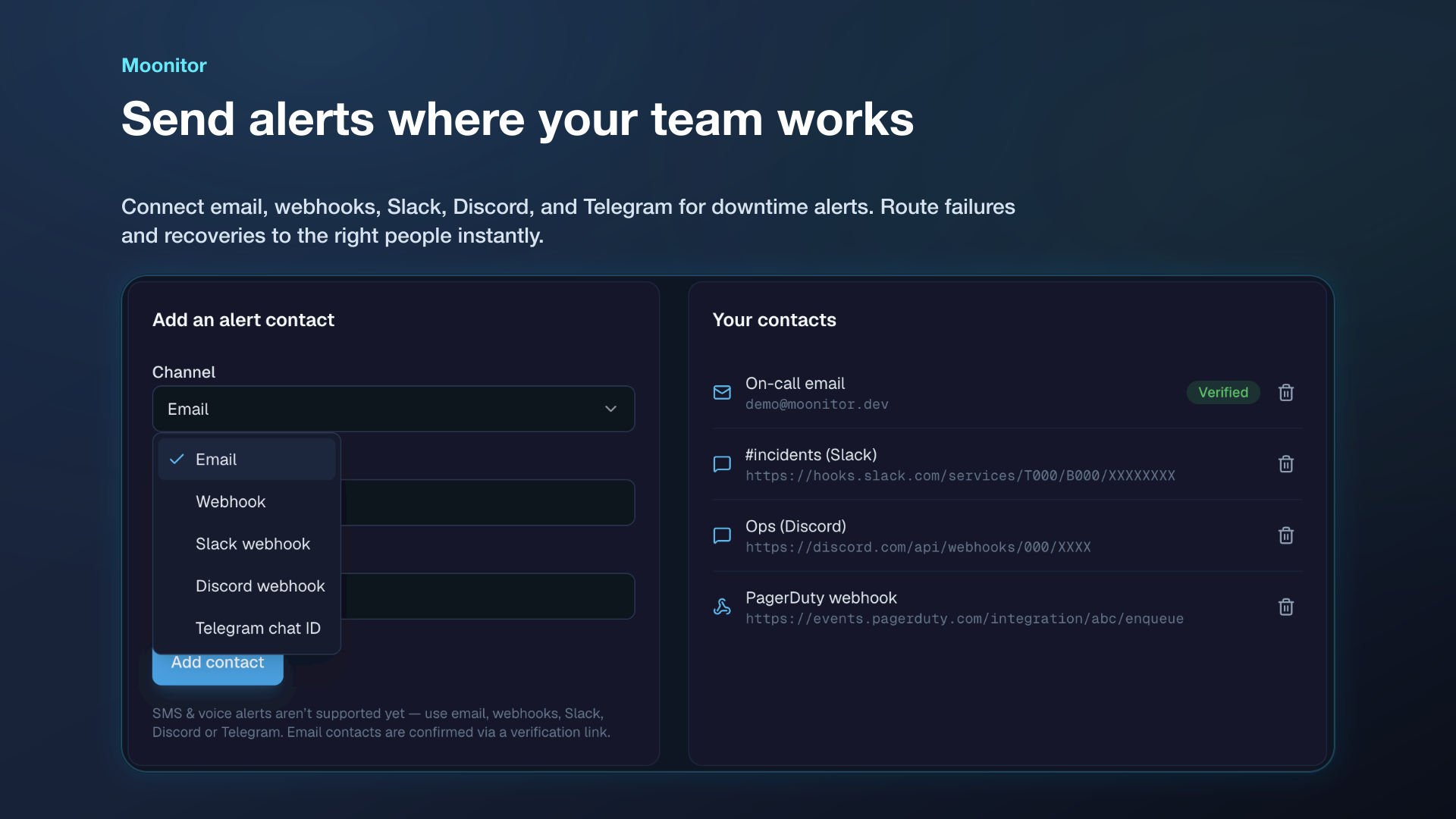
Task: Click the Channel dropdown chevron arrow
Action: coord(610,409)
